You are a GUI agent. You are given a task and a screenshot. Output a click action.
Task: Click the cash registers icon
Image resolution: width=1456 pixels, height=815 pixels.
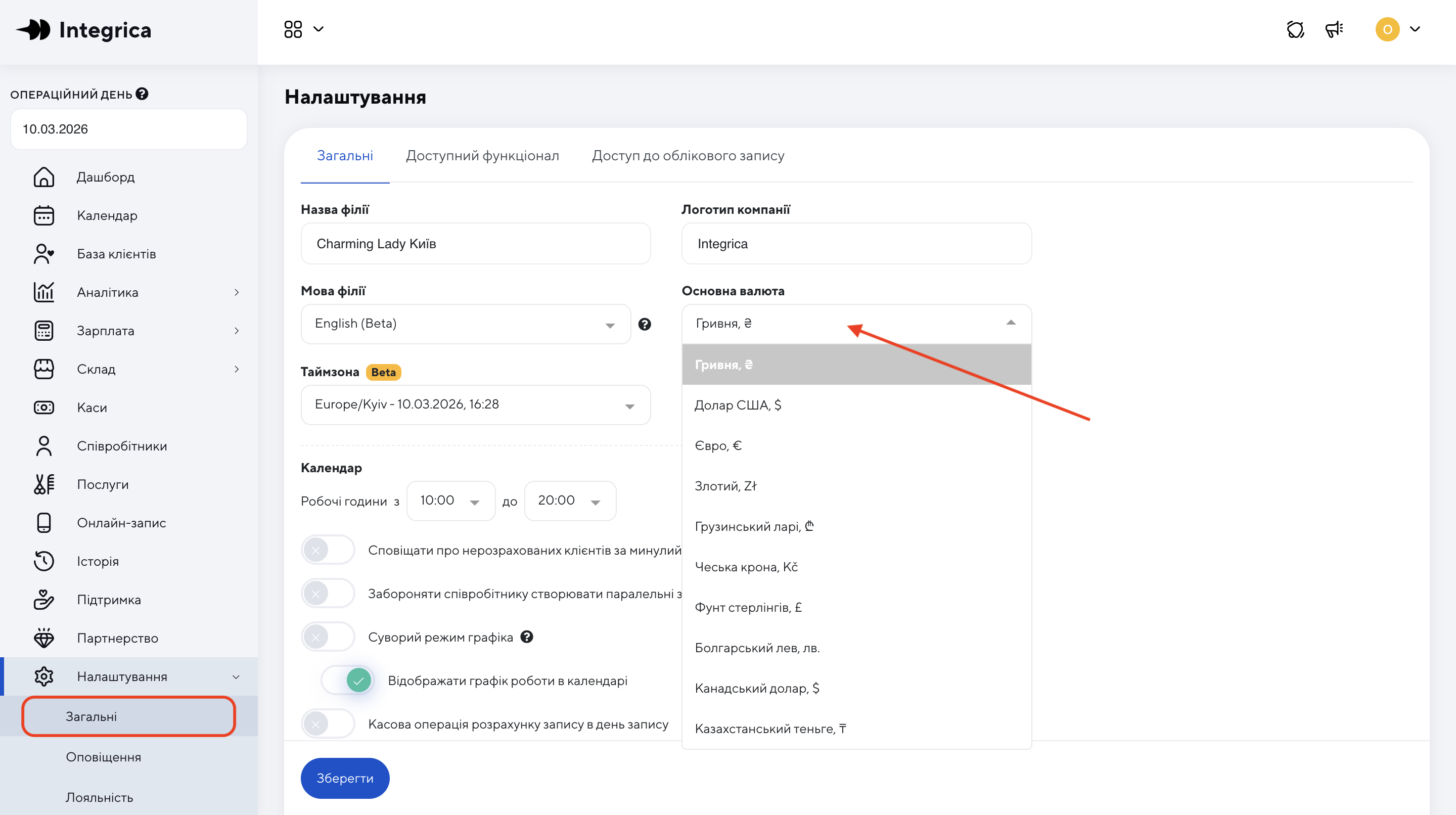click(x=43, y=407)
